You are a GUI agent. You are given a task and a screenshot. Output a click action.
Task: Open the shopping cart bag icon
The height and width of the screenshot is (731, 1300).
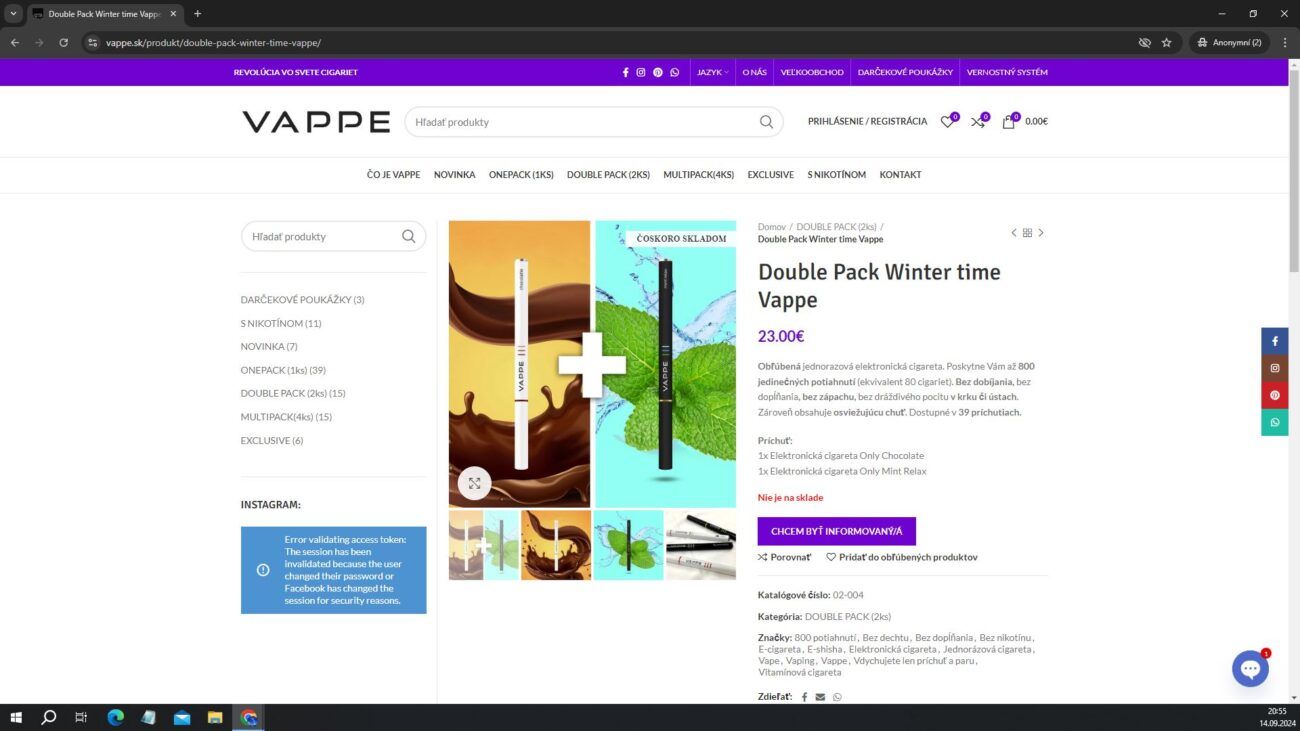(x=1008, y=122)
